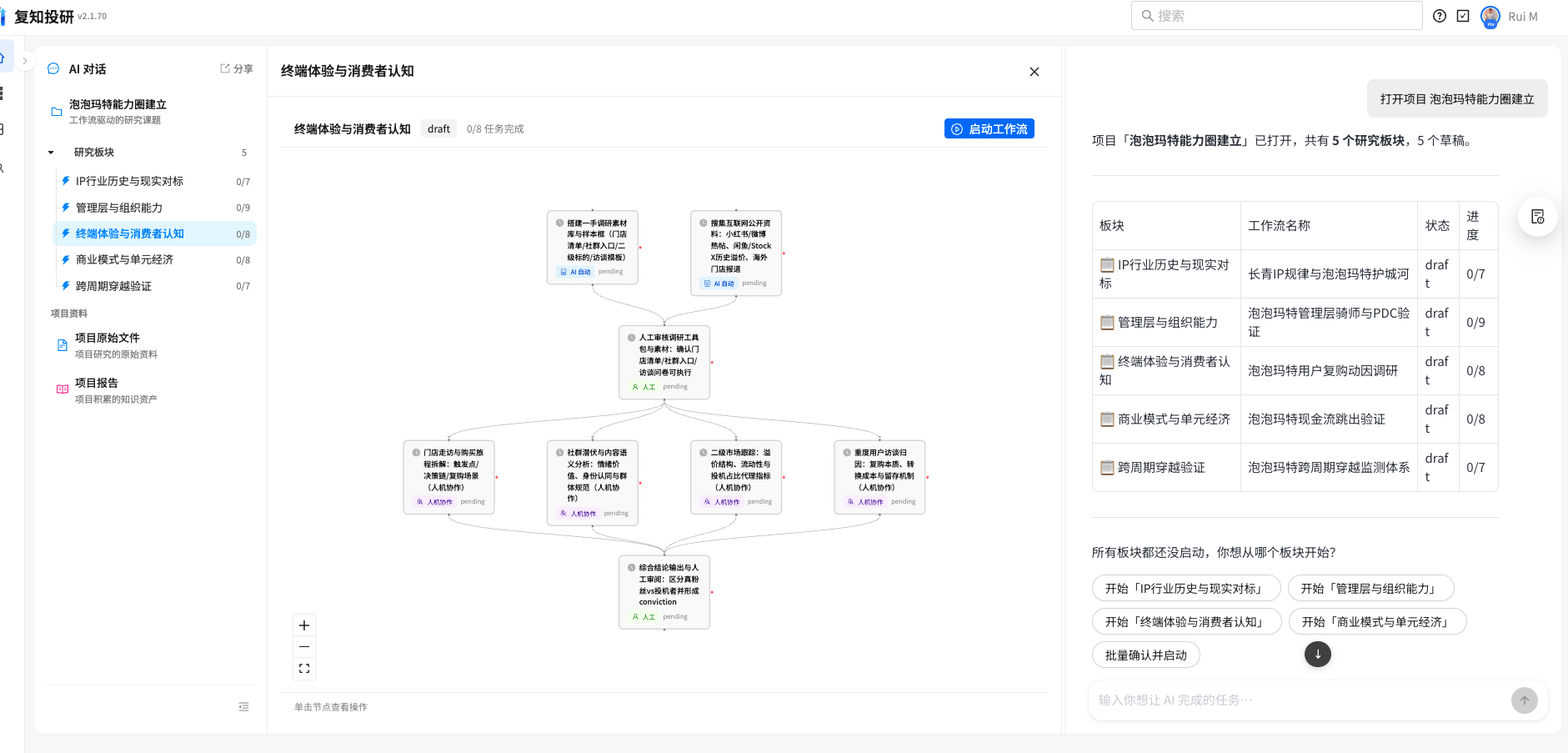Click 批量确认并启动 button
1568x753 pixels.
click(x=1146, y=655)
